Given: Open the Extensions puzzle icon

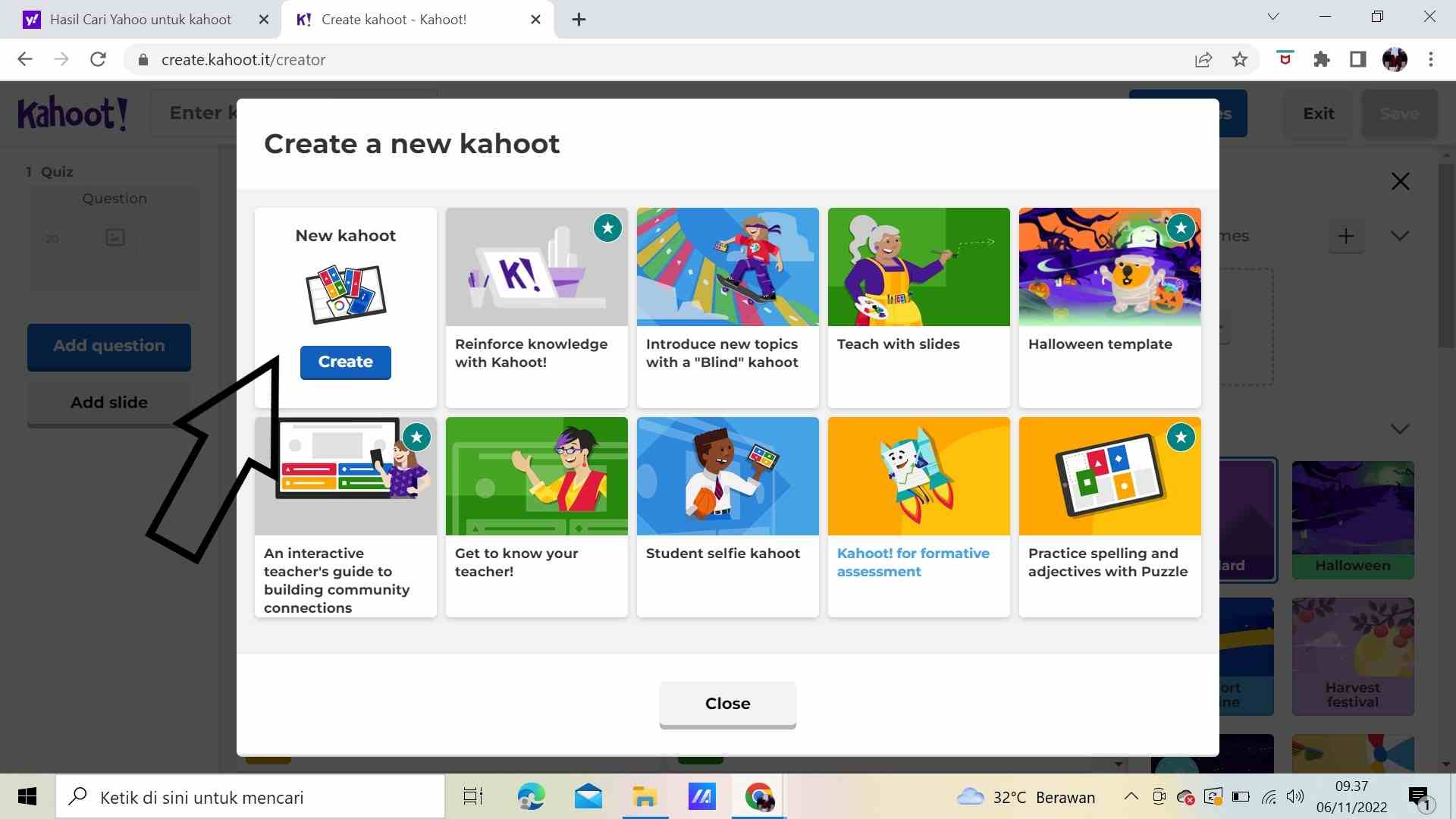Looking at the screenshot, I should (1321, 59).
